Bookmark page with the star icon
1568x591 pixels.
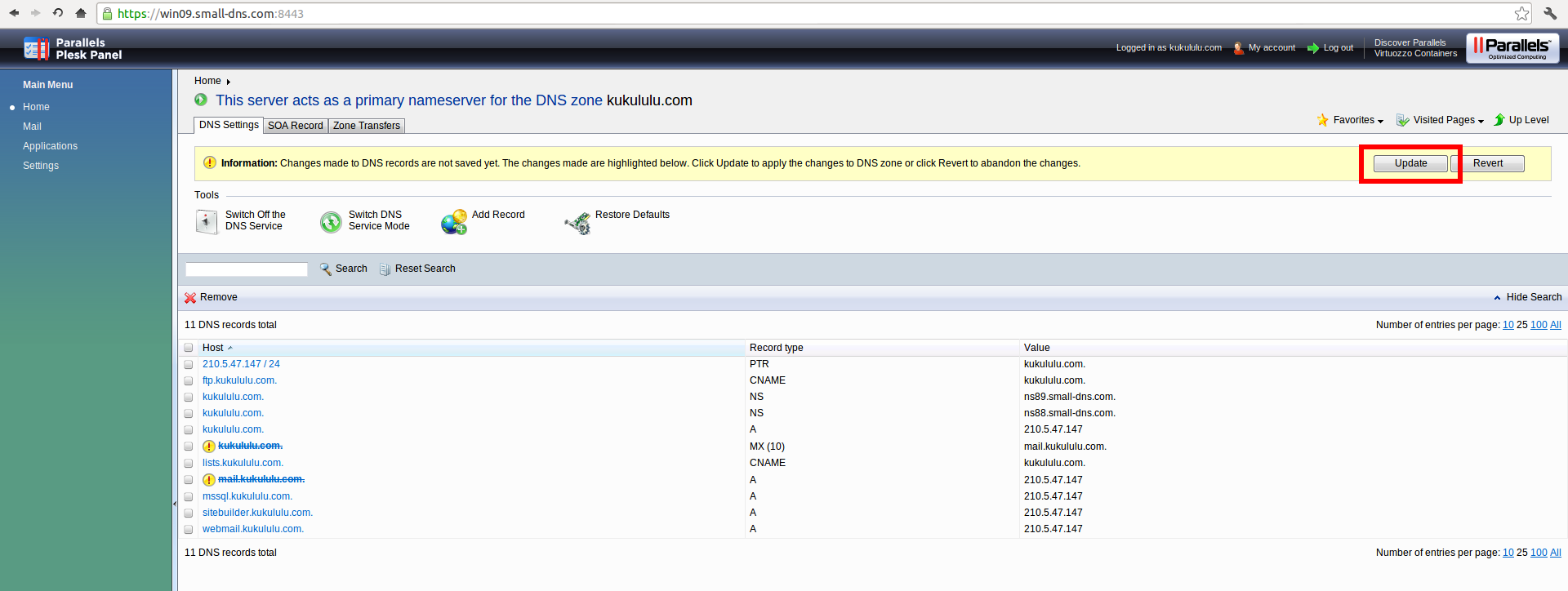1521,13
